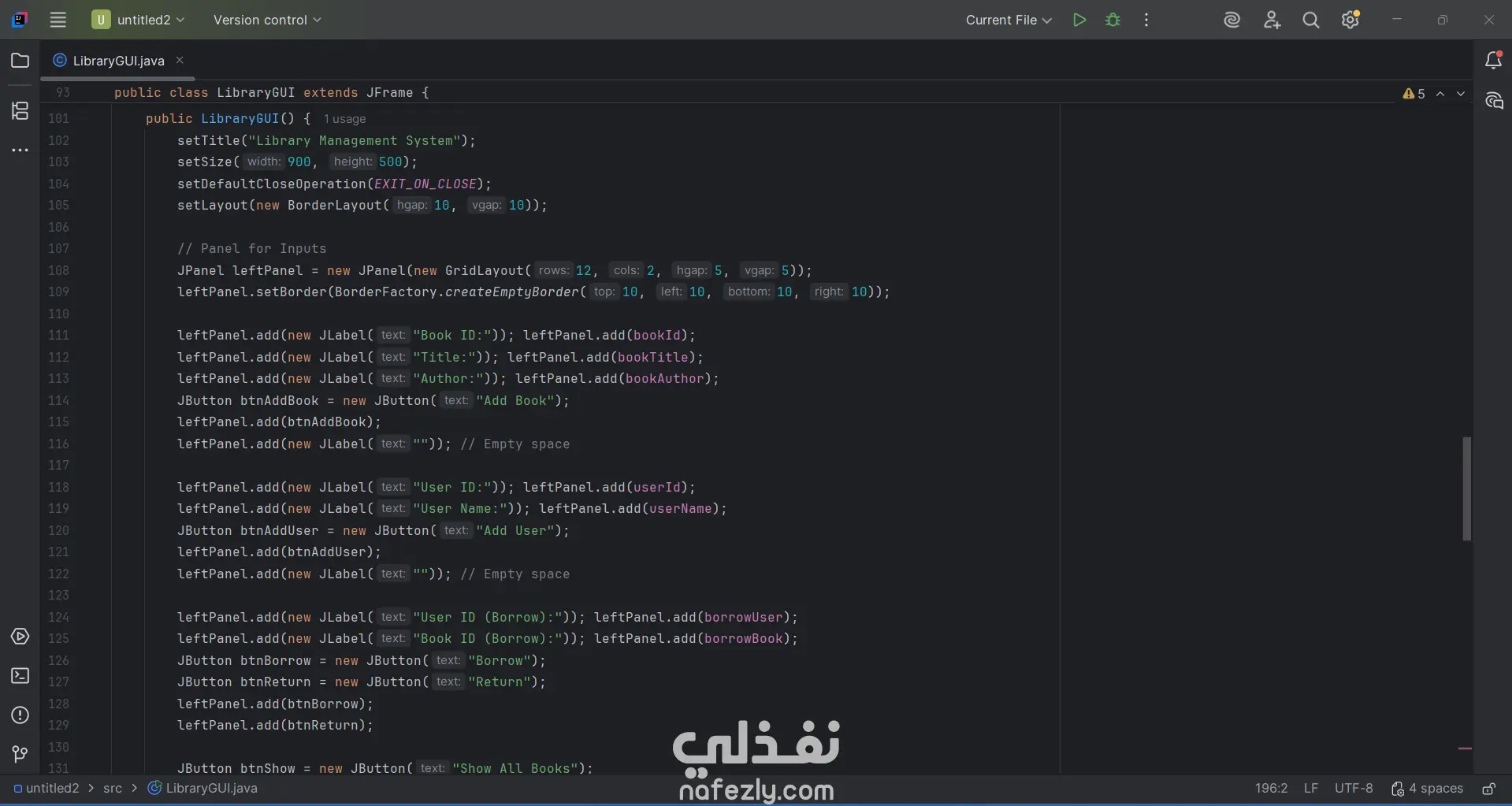Select the LibraryGUI.java editor tab
Screen dimensions: 1512x806
coord(117,61)
